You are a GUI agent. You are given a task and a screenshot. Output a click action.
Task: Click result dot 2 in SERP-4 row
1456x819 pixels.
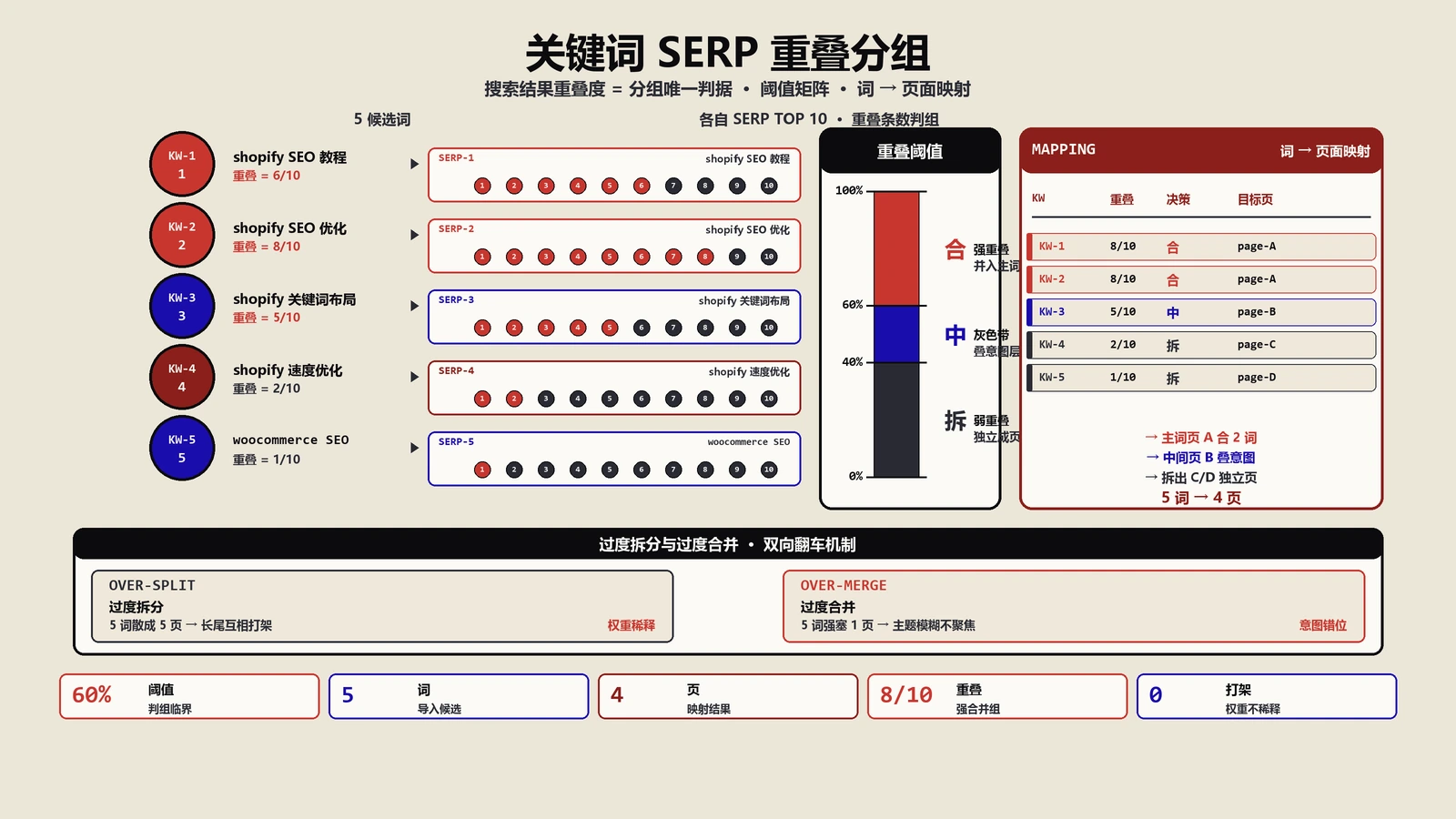(x=514, y=399)
